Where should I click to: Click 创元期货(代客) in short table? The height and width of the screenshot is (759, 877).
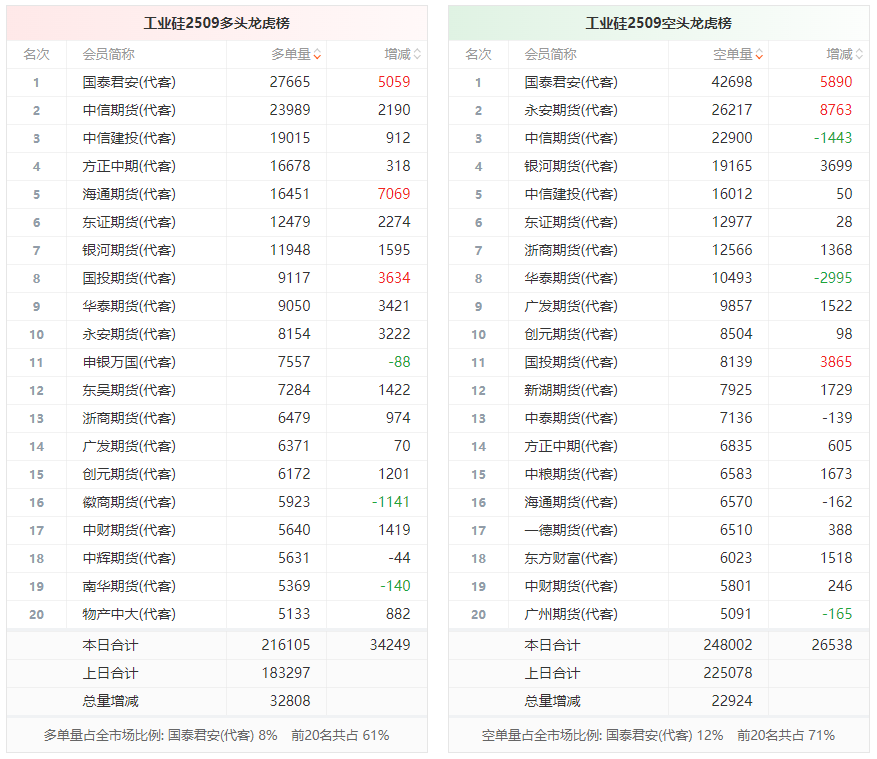[x=571, y=334]
